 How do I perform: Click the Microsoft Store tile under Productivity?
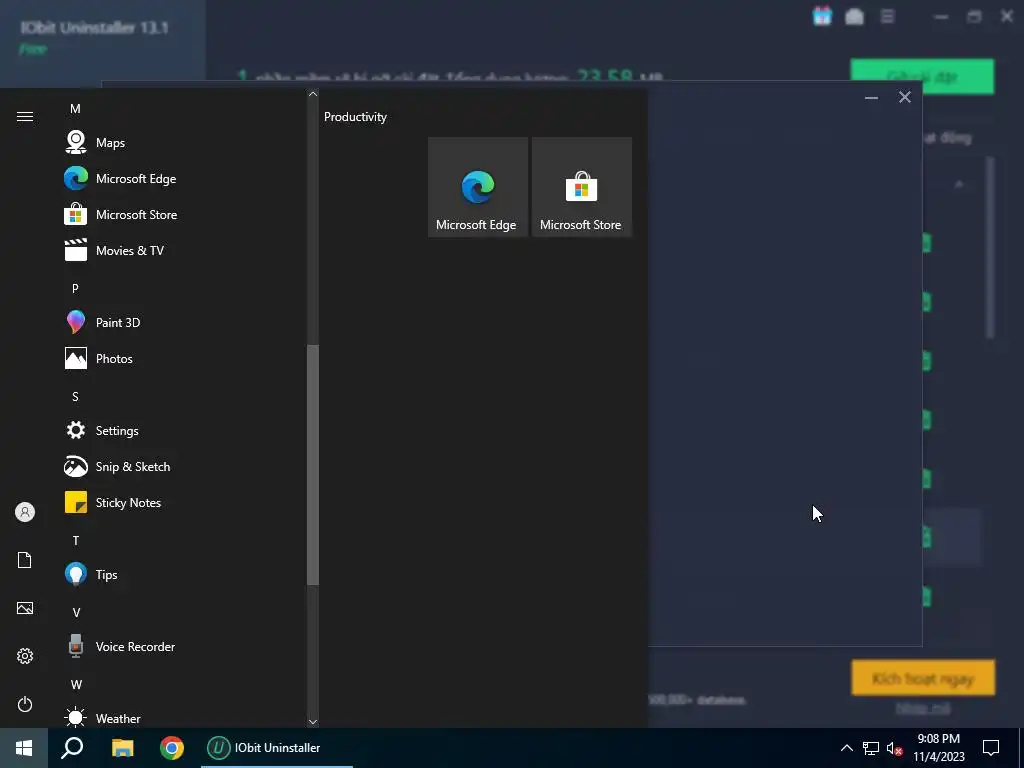click(582, 187)
